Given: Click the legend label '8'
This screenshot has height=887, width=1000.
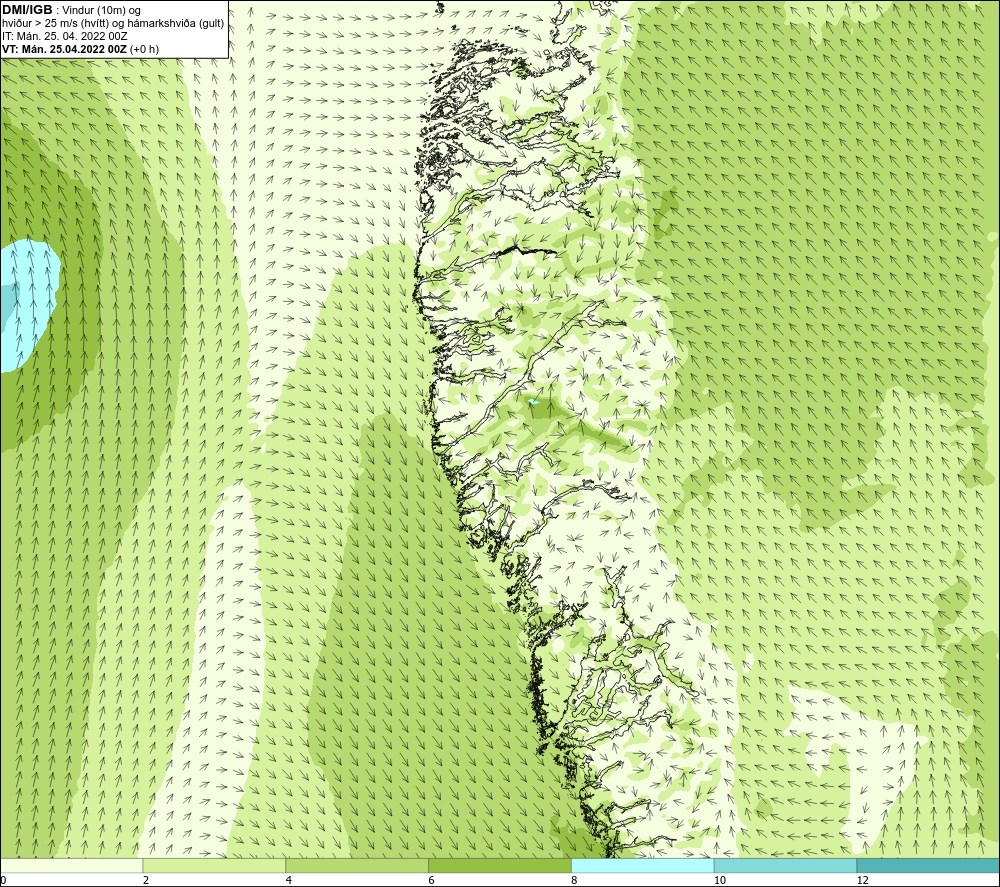Looking at the screenshot, I should pyautogui.click(x=574, y=880).
